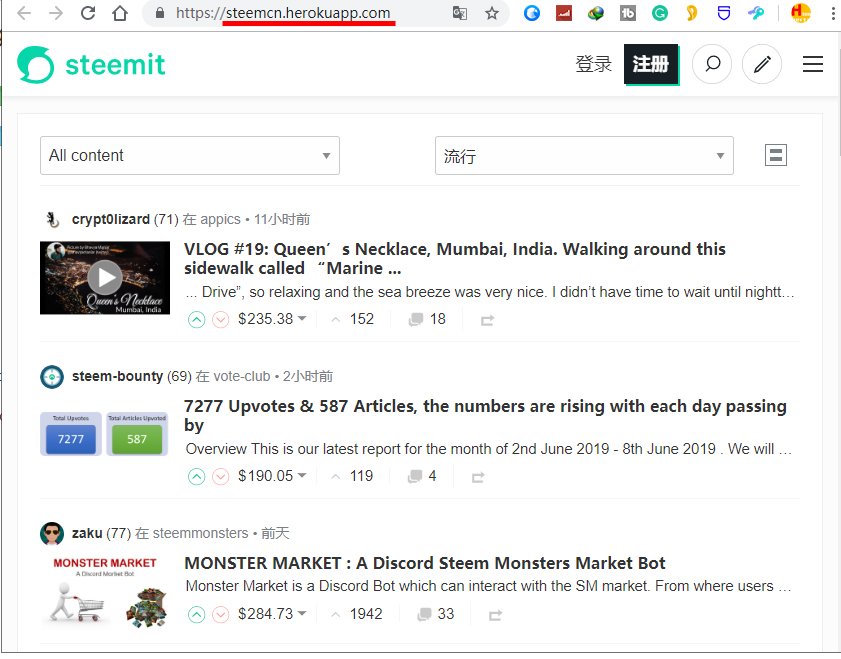Viewport: 841px width, 659px height.
Task: Reload the page with refresh icon
Action: tap(88, 13)
